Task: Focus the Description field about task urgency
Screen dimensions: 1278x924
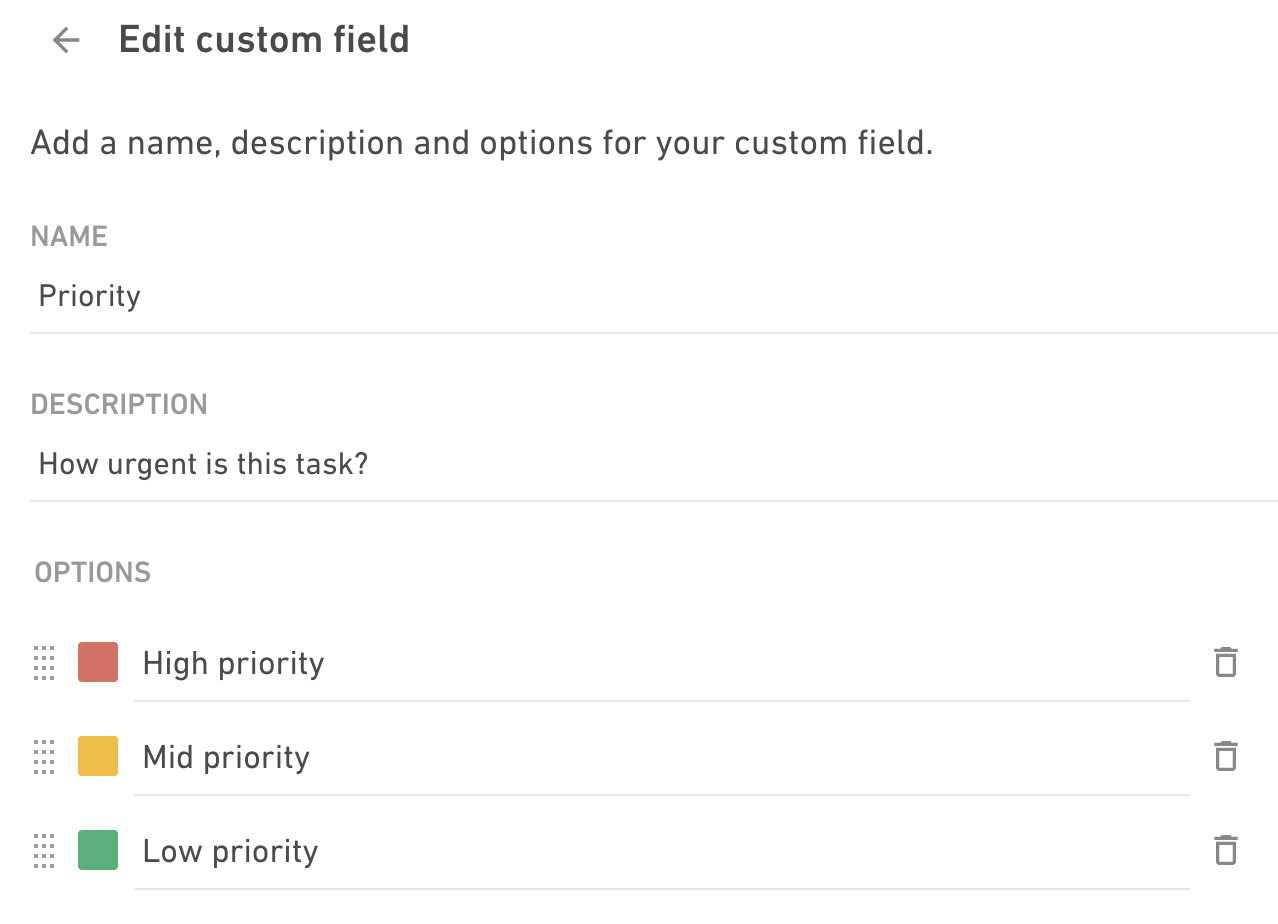Action: tap(654, 465)
